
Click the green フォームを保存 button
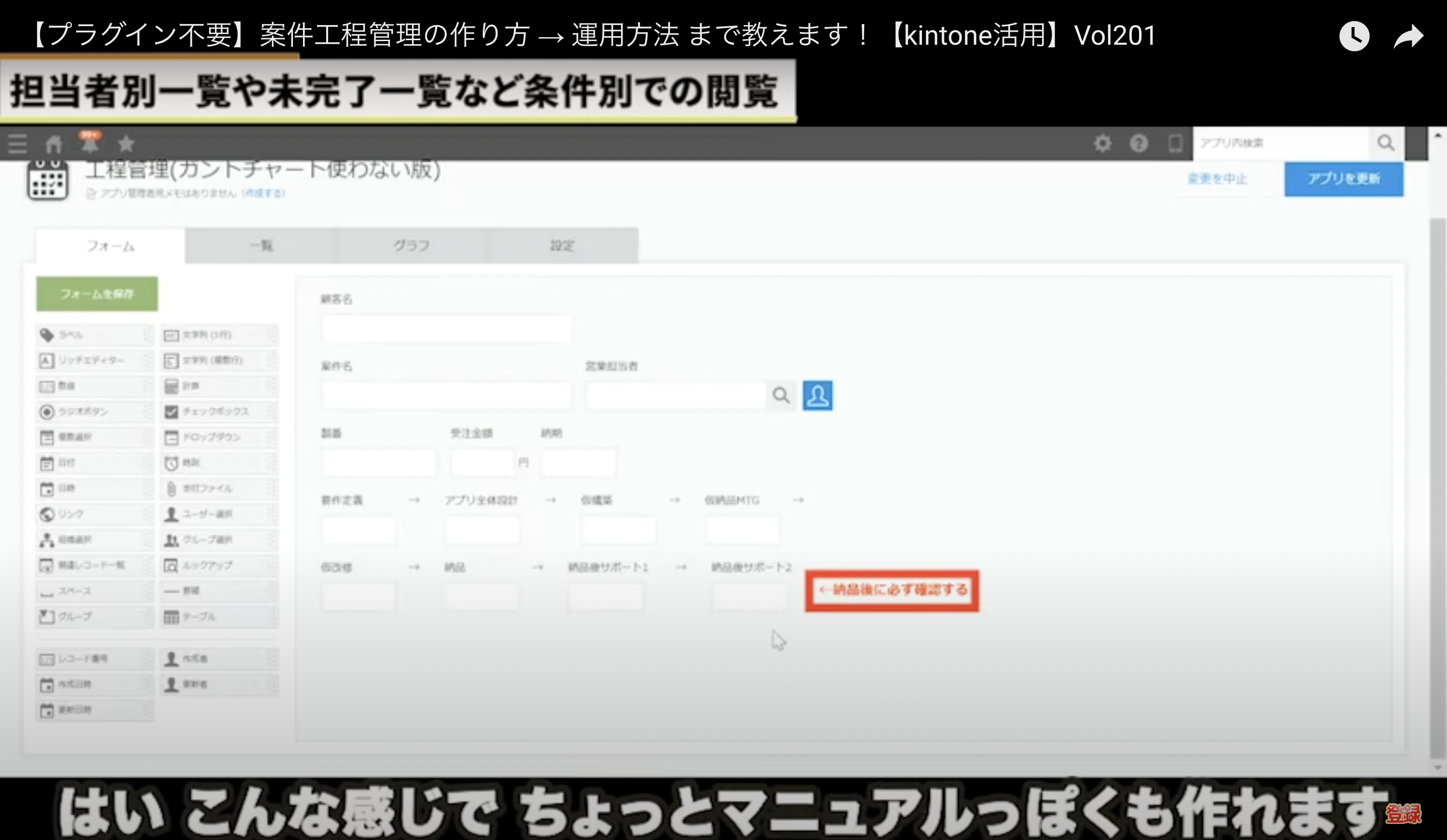pyautogui.click(x=97, y=294)
